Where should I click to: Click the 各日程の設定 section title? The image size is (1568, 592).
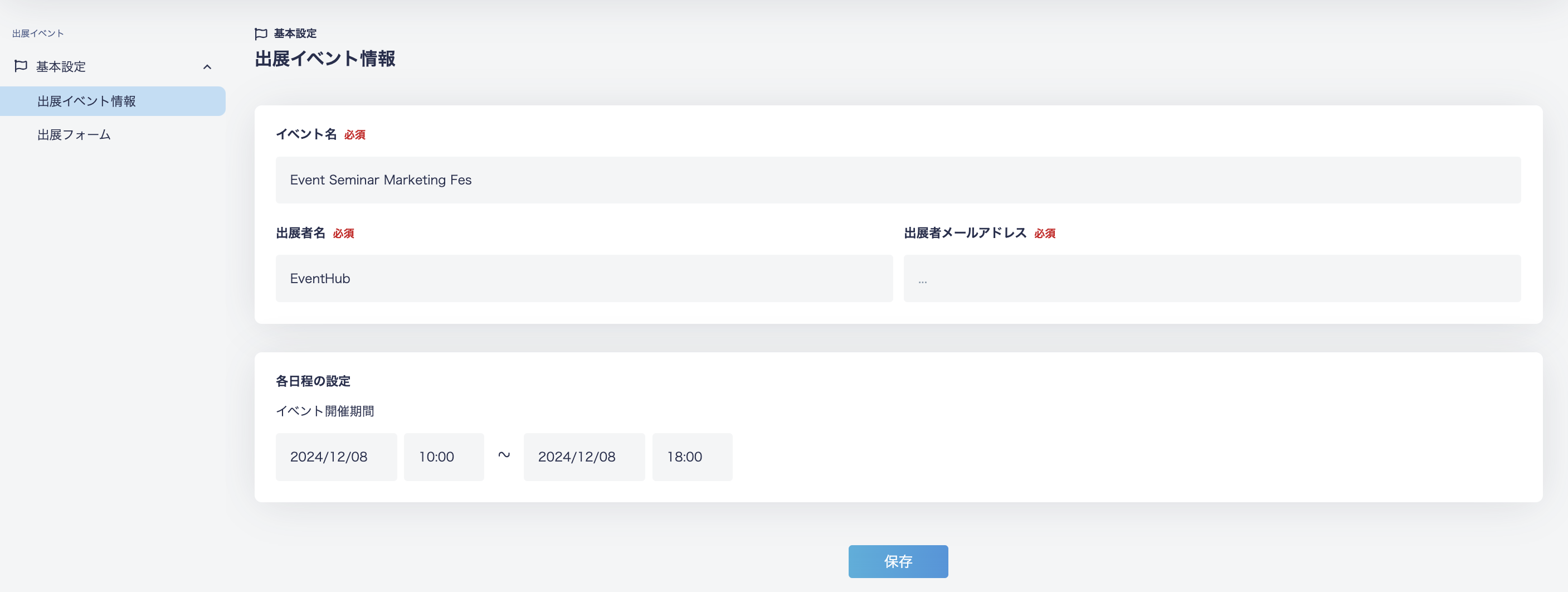pos(314,381)
